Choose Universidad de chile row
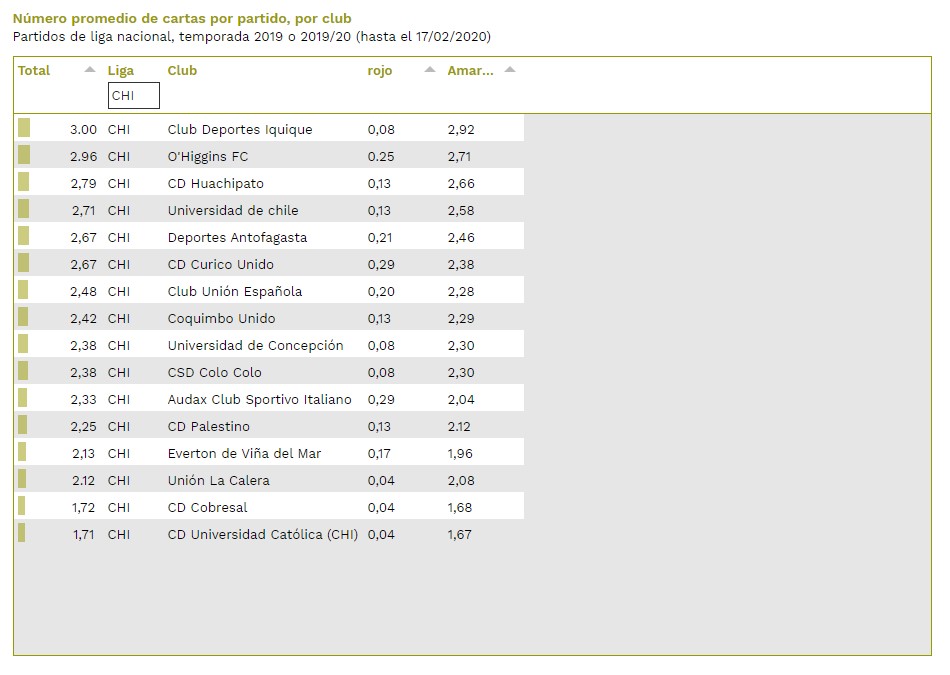This screenshot has width=950, height=675. pos(233,211)
